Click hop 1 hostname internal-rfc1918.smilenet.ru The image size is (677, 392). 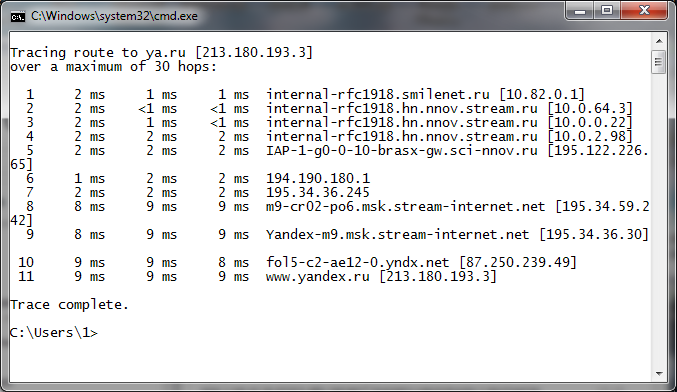click(x=378, y=95)
